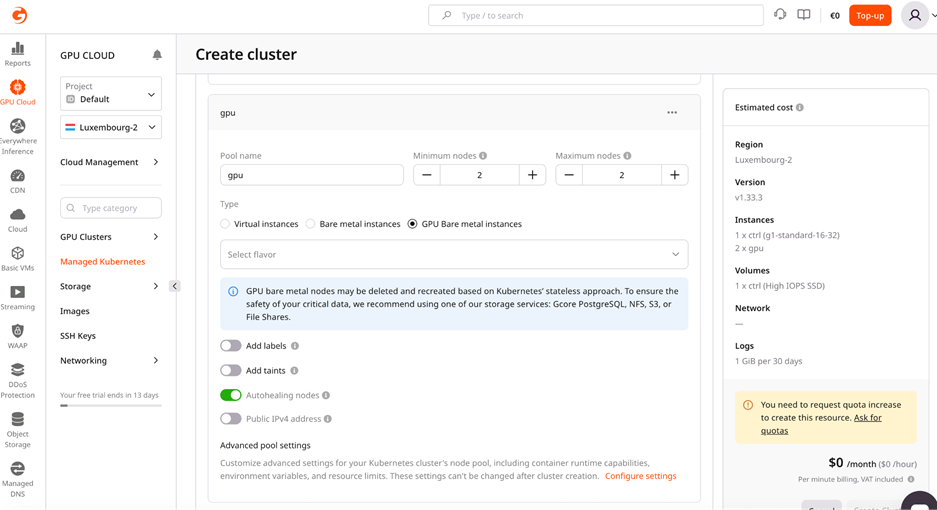Select Virtual instances radio button
The width and height of the screenshot is (937, 510).
point(225,224)
